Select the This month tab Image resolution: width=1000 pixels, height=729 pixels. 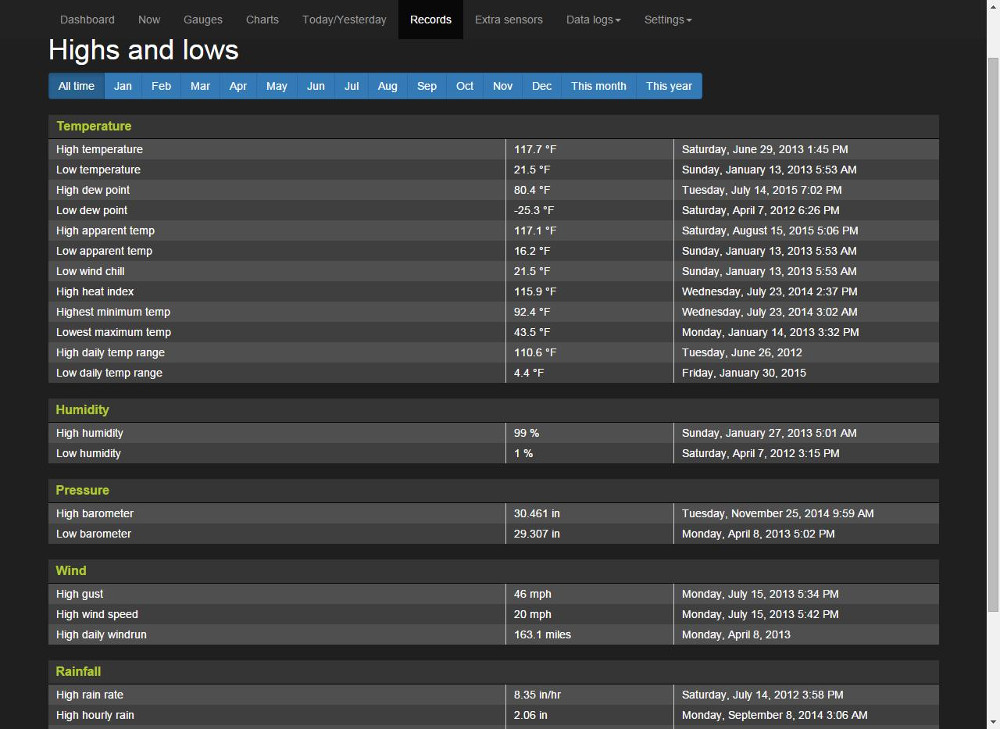(x=598, y=86)
